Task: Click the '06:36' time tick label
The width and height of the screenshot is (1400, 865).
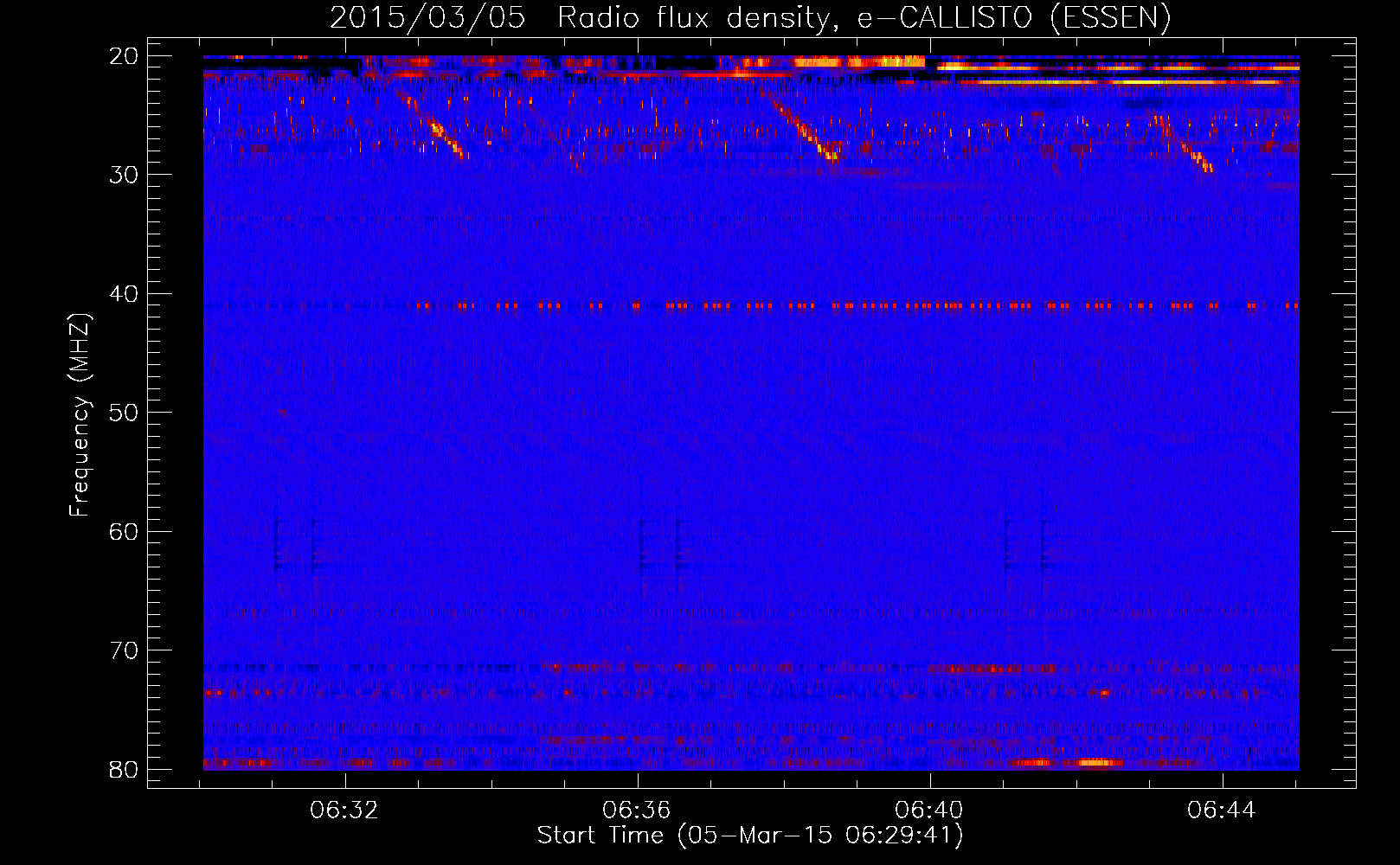Action: click(637, 811)
